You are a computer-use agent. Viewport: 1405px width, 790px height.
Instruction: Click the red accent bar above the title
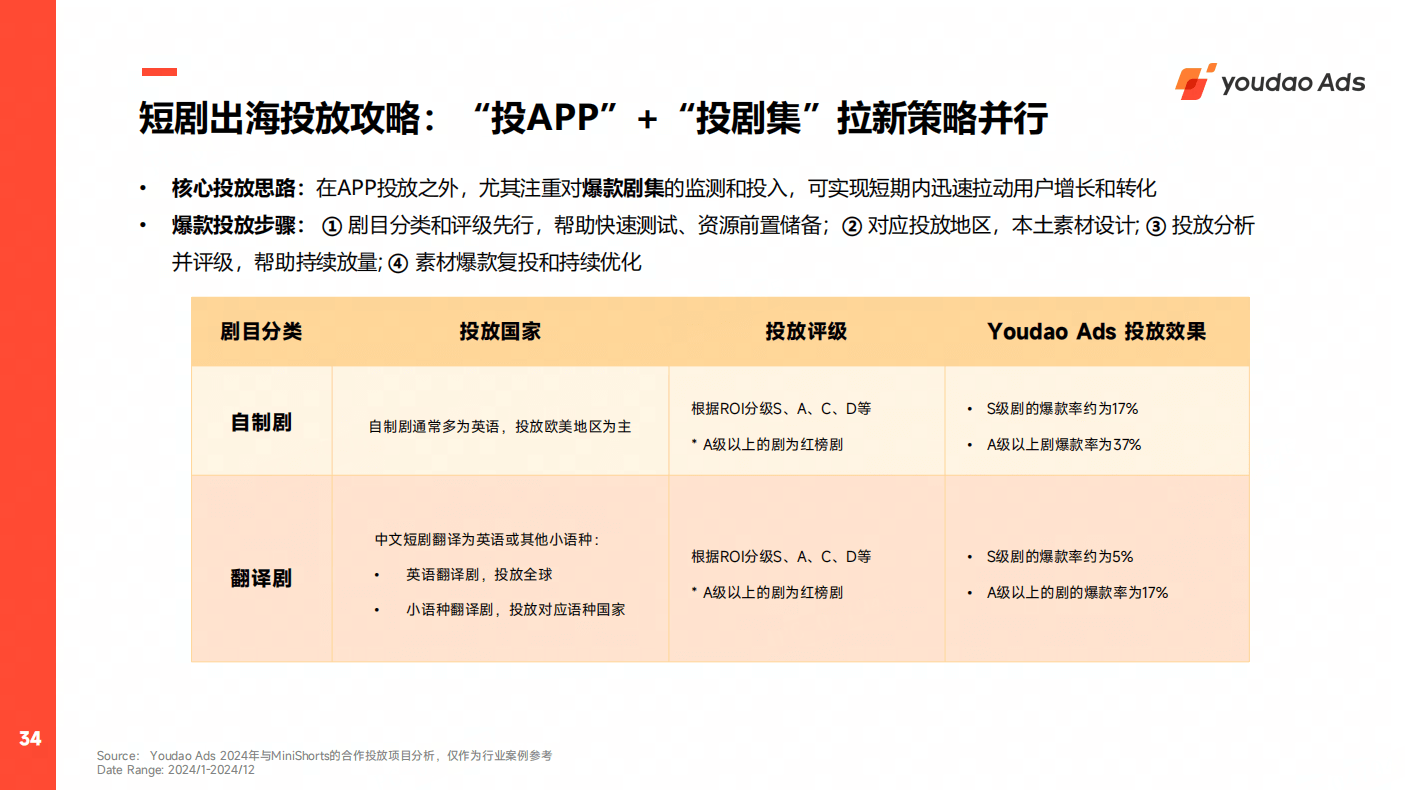(x=159, y=72)
